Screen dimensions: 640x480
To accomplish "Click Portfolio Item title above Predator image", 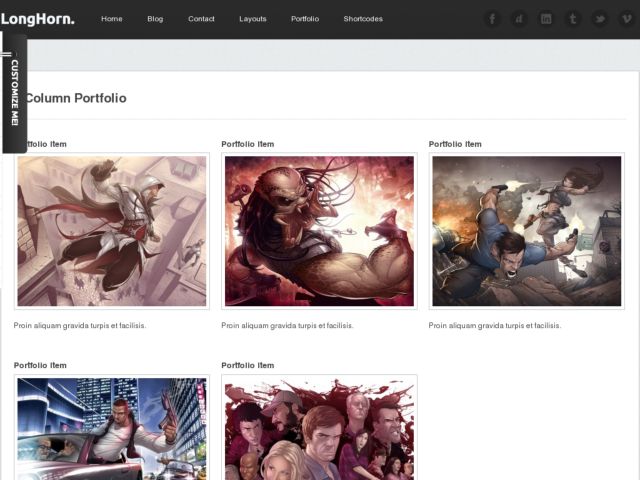I will [248, 144].
